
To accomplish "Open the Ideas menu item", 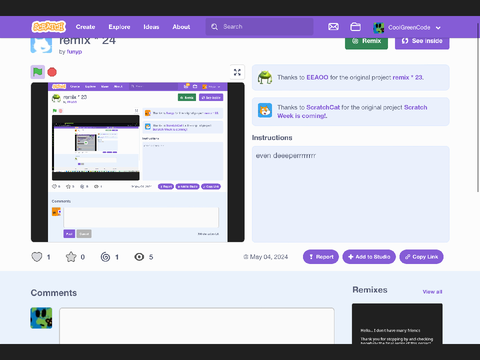I will click(151, 27).
